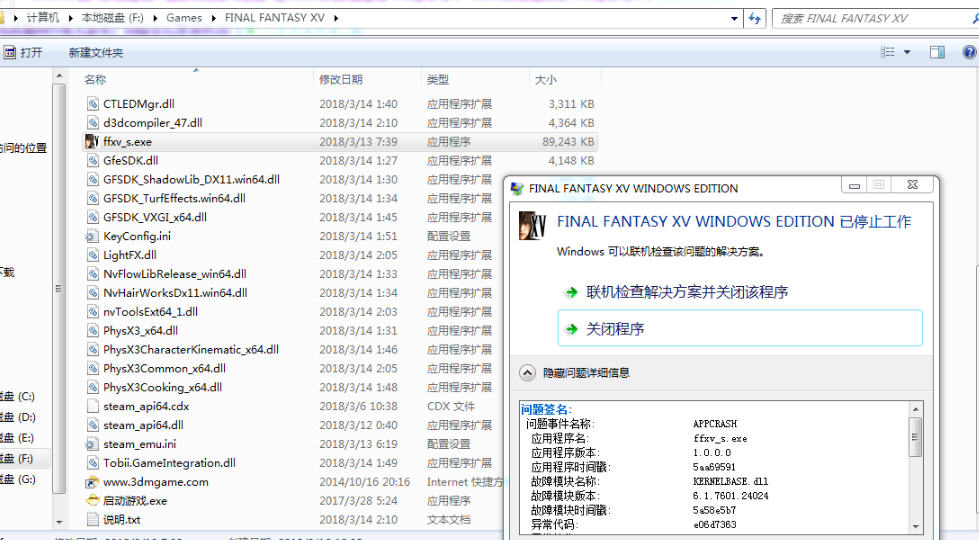979x540 pixels.
Task: Click the Tobii.GameIntegration.dll icon
Action: click(92, 463)
